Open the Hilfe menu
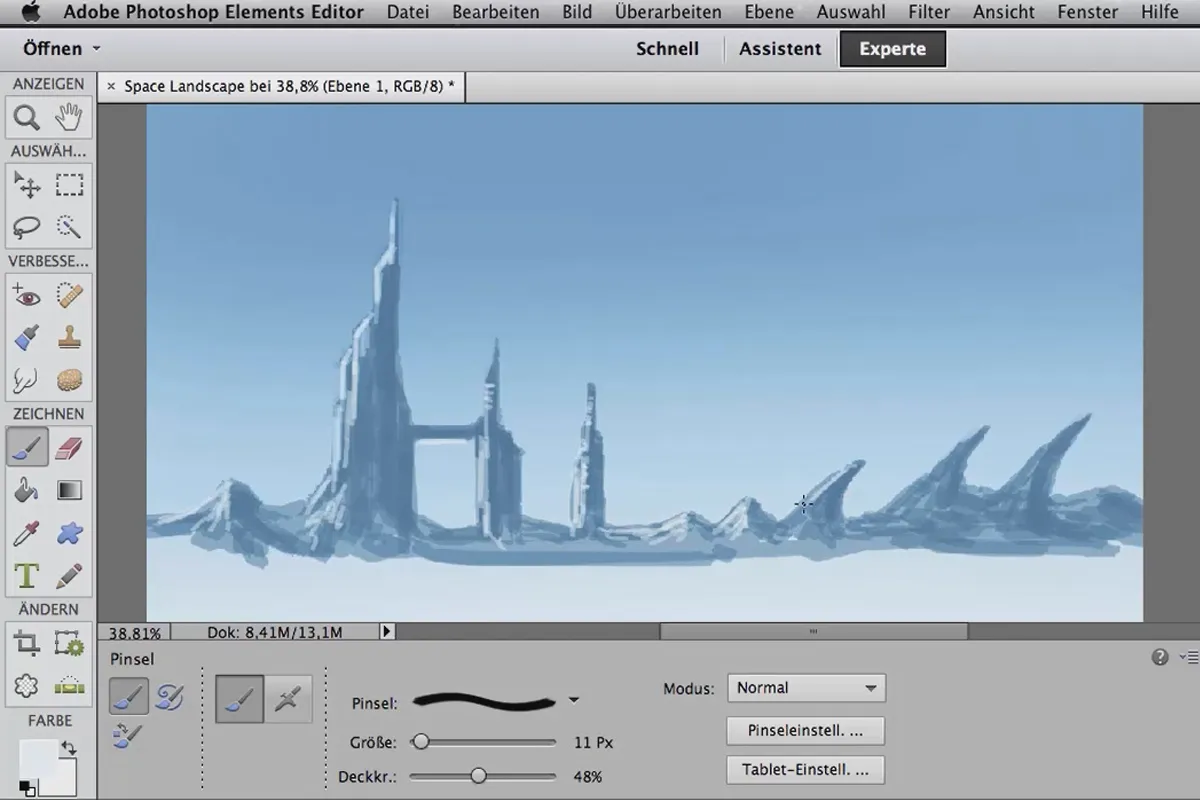1200x800 pixels. pyautogui.click(x=1159, y=13)
